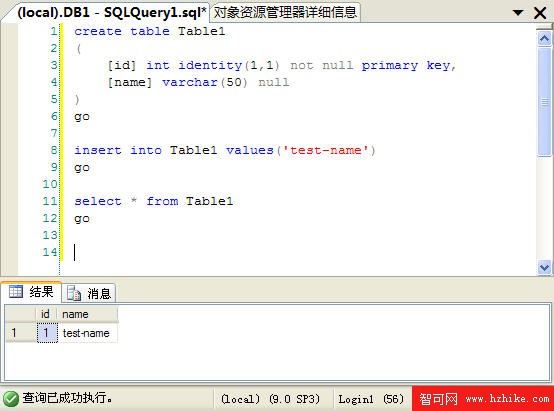Click the results grid icon on 结果 tab

16,292
